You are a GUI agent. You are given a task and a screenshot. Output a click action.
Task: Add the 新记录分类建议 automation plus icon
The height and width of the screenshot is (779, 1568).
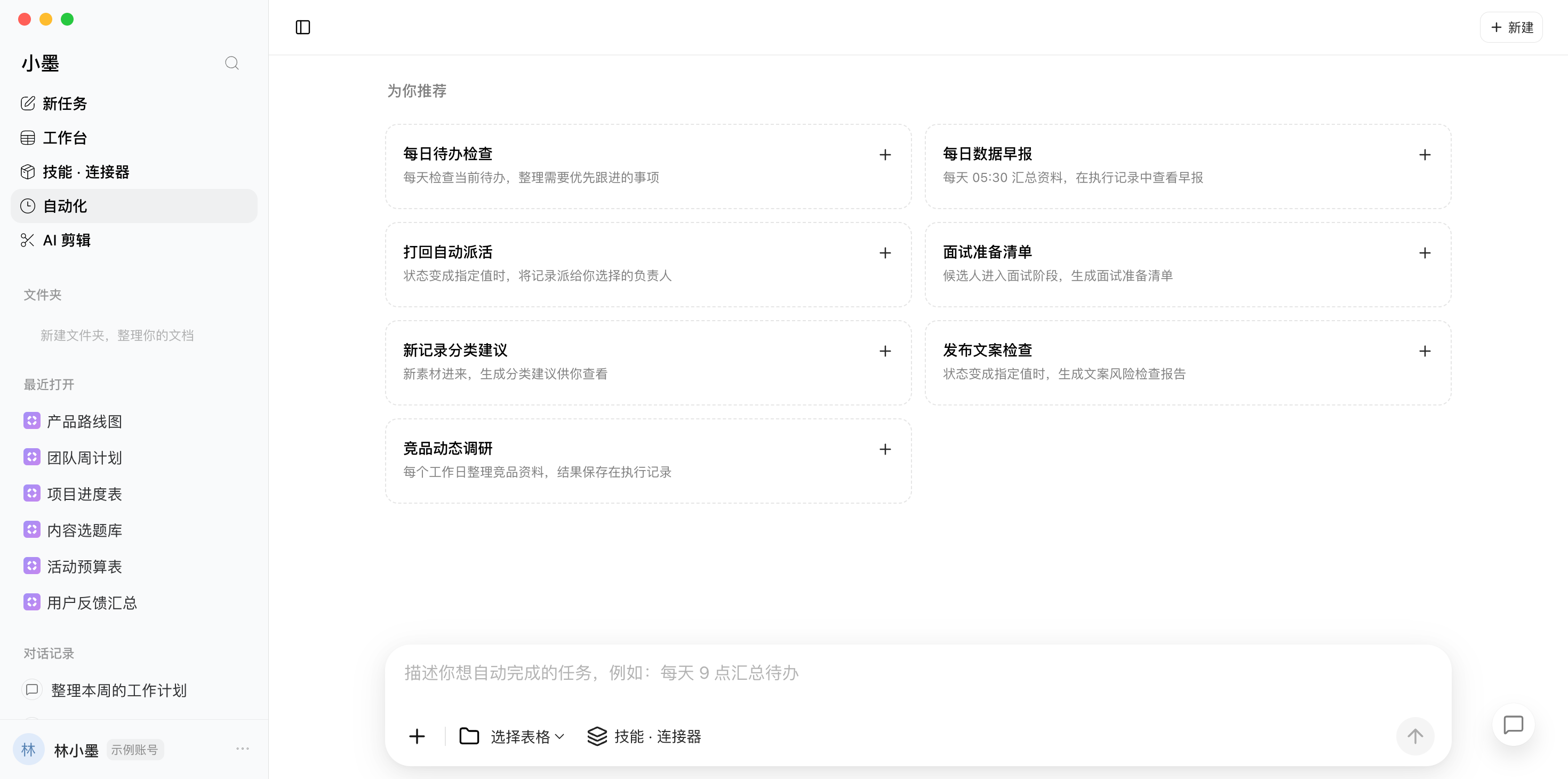(885, 351)
